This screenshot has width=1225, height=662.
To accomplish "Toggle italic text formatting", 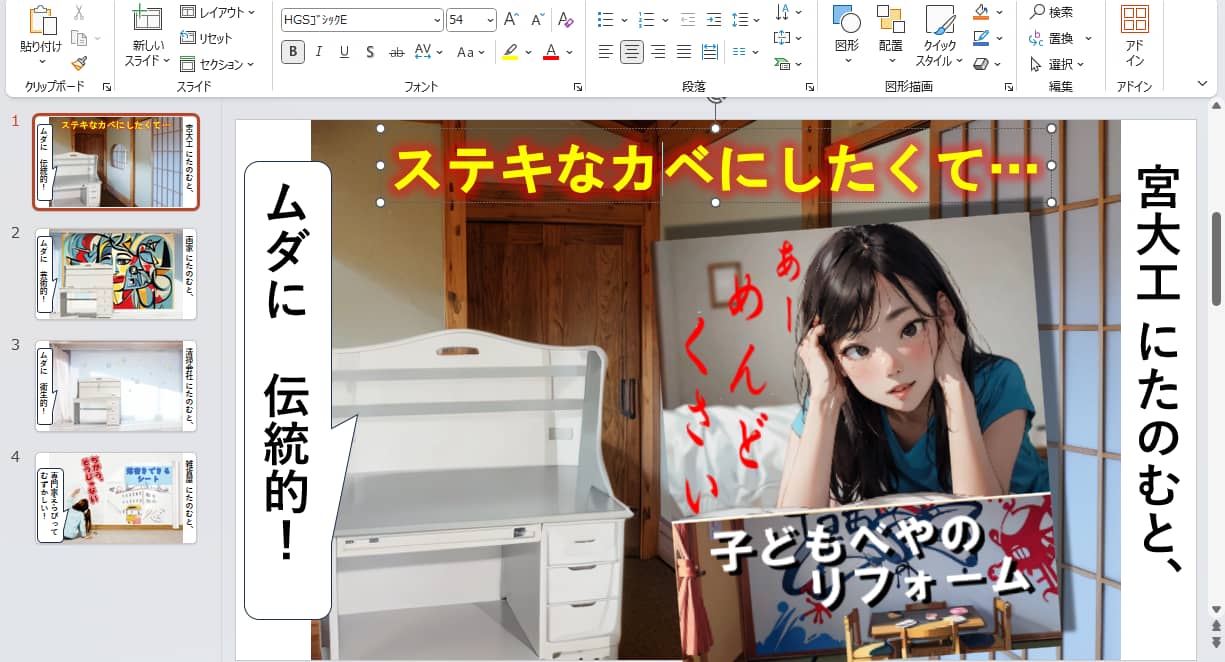I will click(319, 52).
